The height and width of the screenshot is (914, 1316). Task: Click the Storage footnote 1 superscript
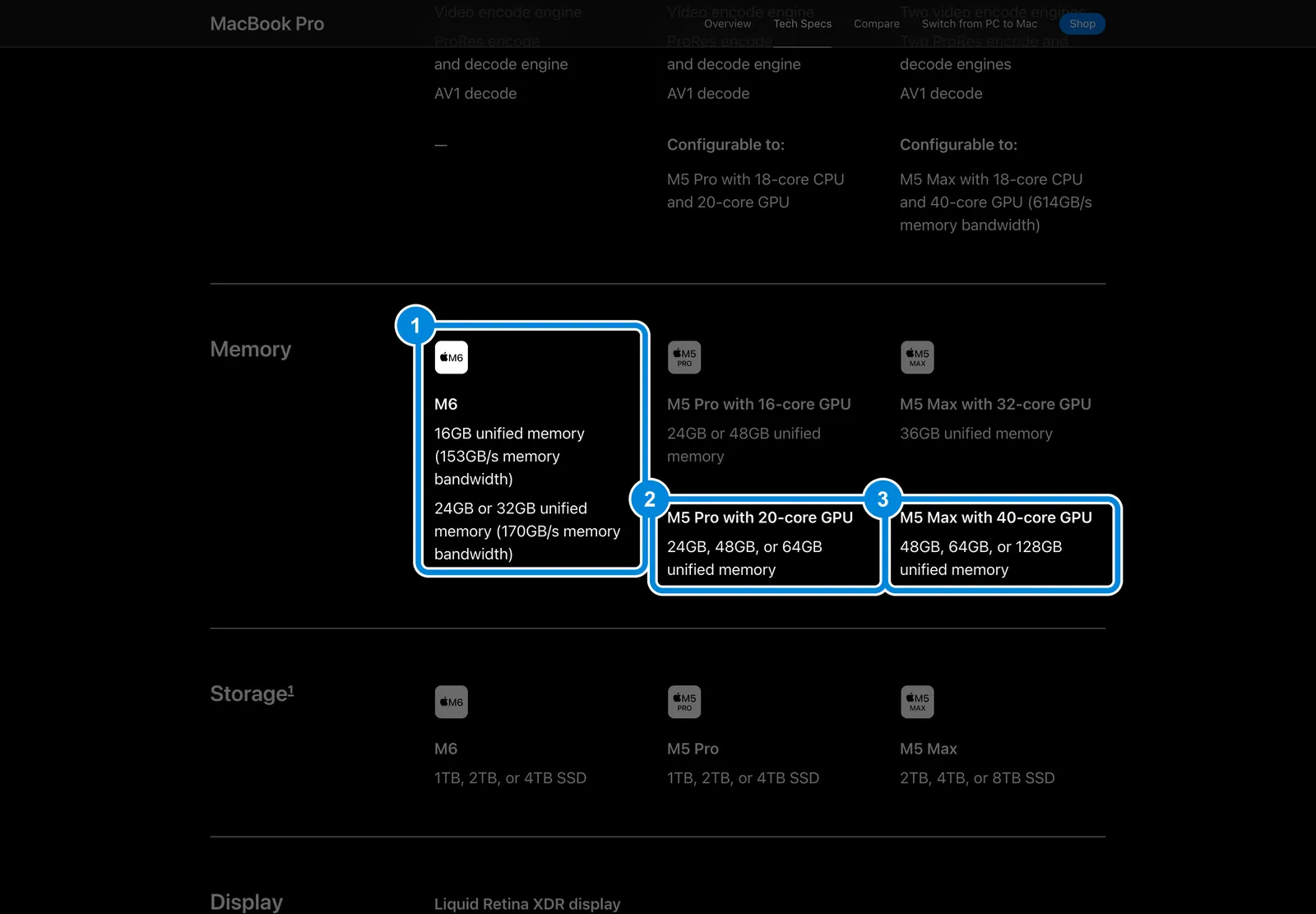coord(291,689)
